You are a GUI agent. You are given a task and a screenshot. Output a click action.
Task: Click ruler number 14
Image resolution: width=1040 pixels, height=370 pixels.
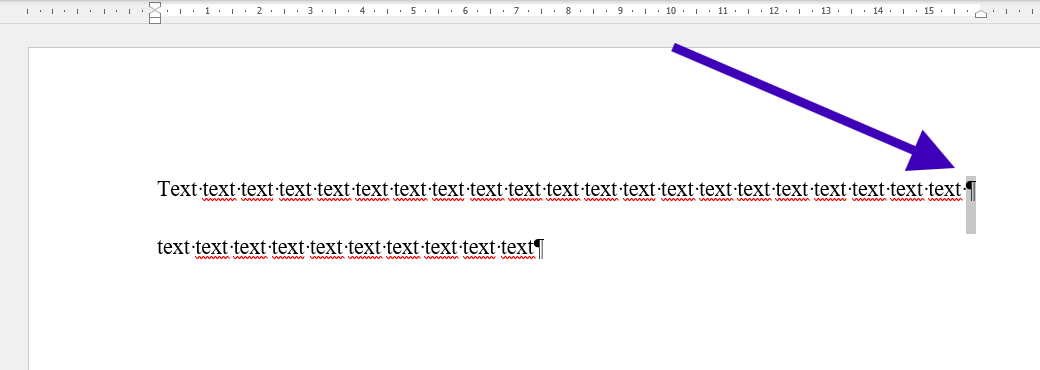[x=878, y=11]
